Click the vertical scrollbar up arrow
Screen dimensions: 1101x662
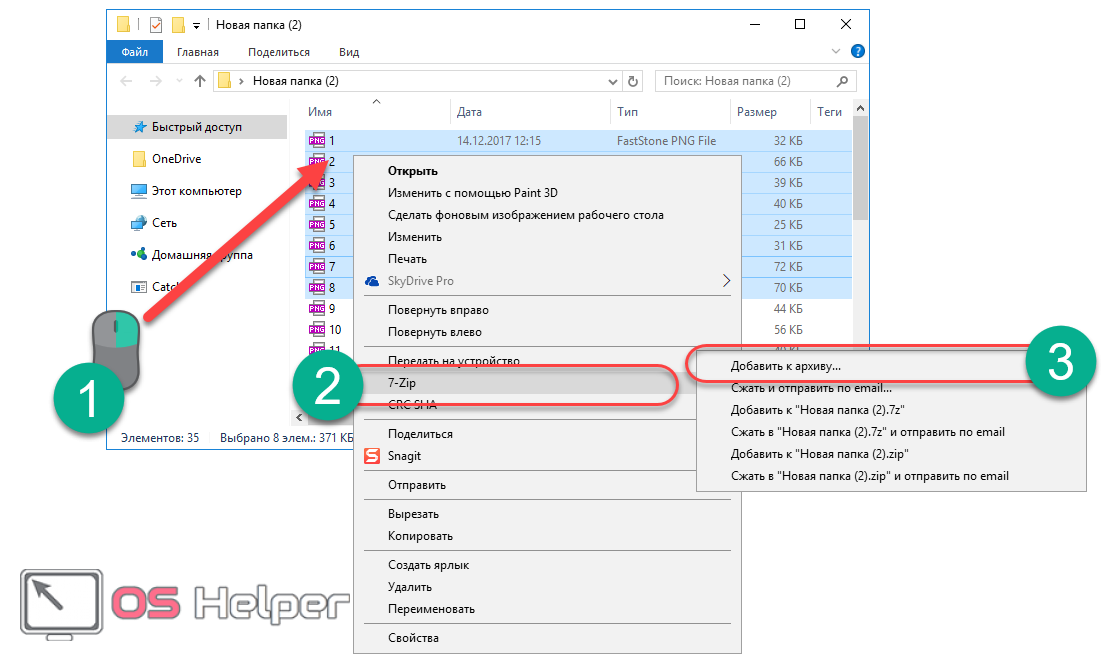tap(860, 108)
